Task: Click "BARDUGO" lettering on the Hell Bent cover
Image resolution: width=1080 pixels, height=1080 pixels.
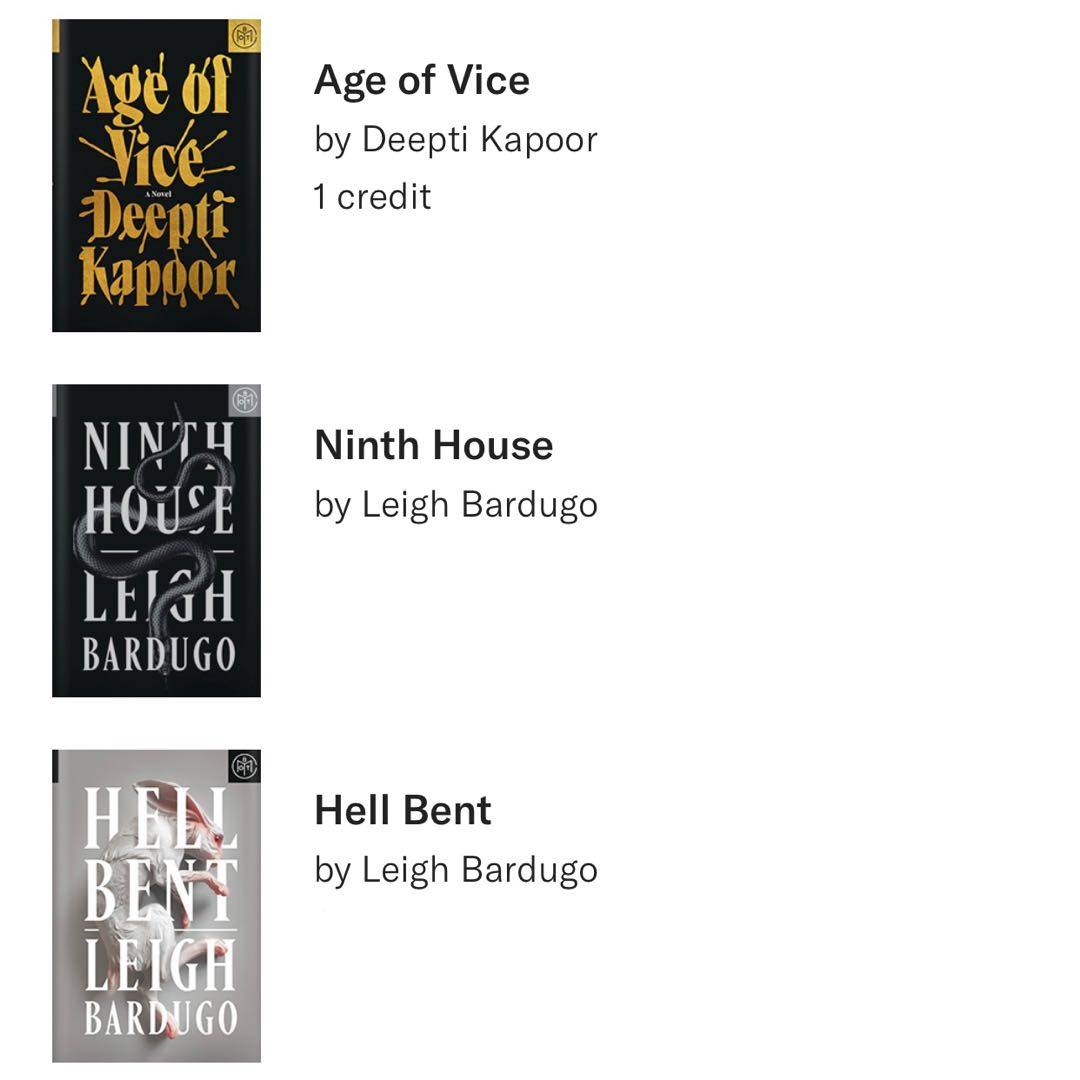Action: 160,1017
